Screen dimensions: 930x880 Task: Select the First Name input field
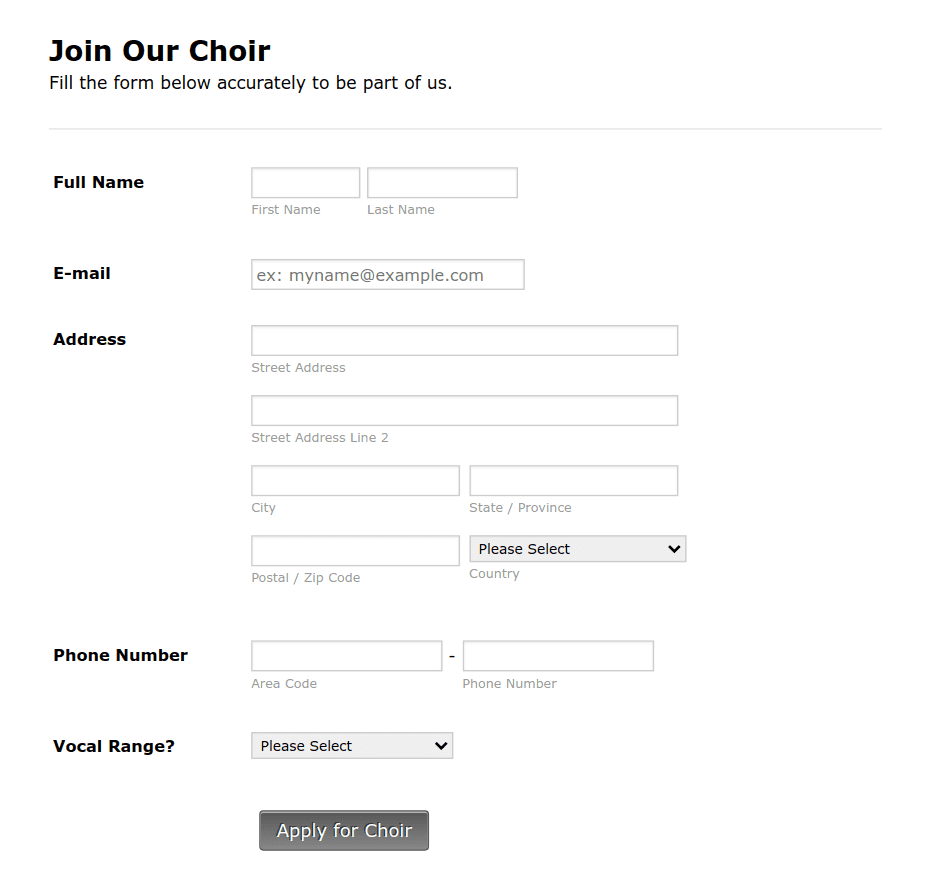pos(305,182)
